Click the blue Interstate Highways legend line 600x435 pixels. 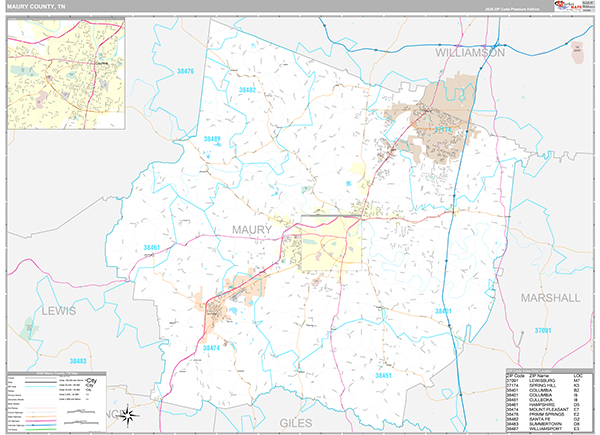point(41,425)
